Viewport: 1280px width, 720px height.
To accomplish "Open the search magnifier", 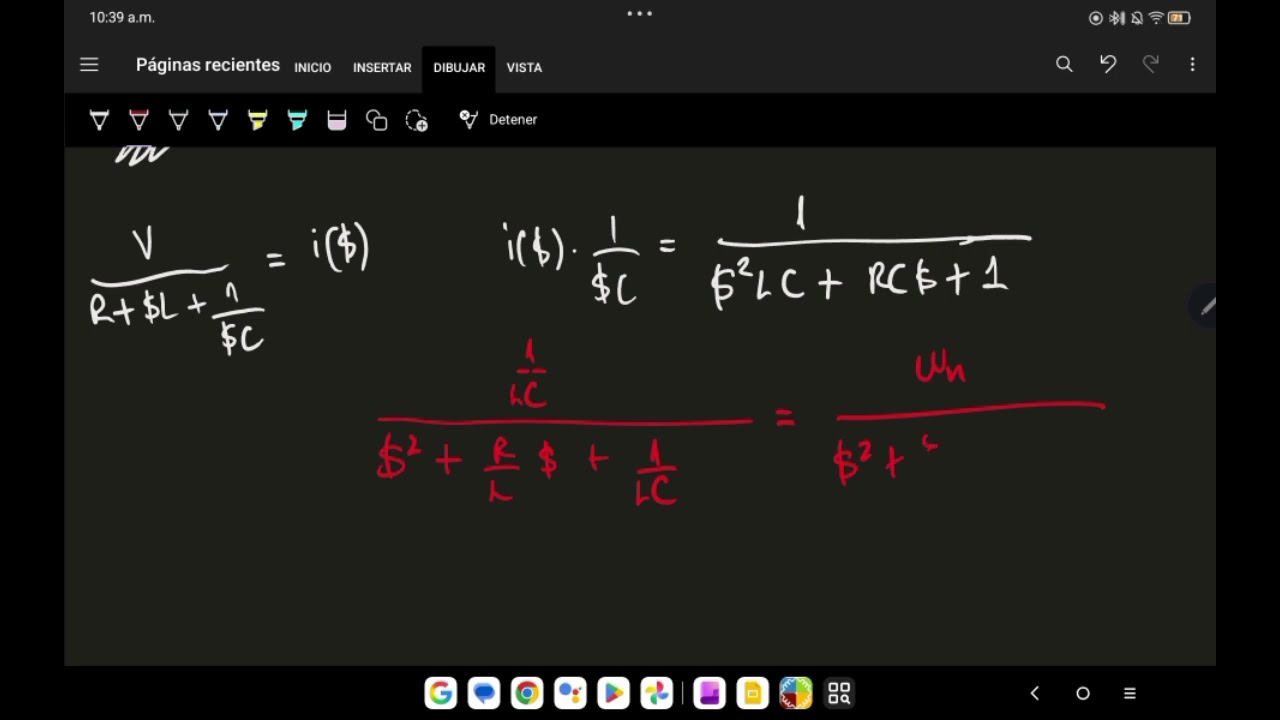I will point(1064,64).
